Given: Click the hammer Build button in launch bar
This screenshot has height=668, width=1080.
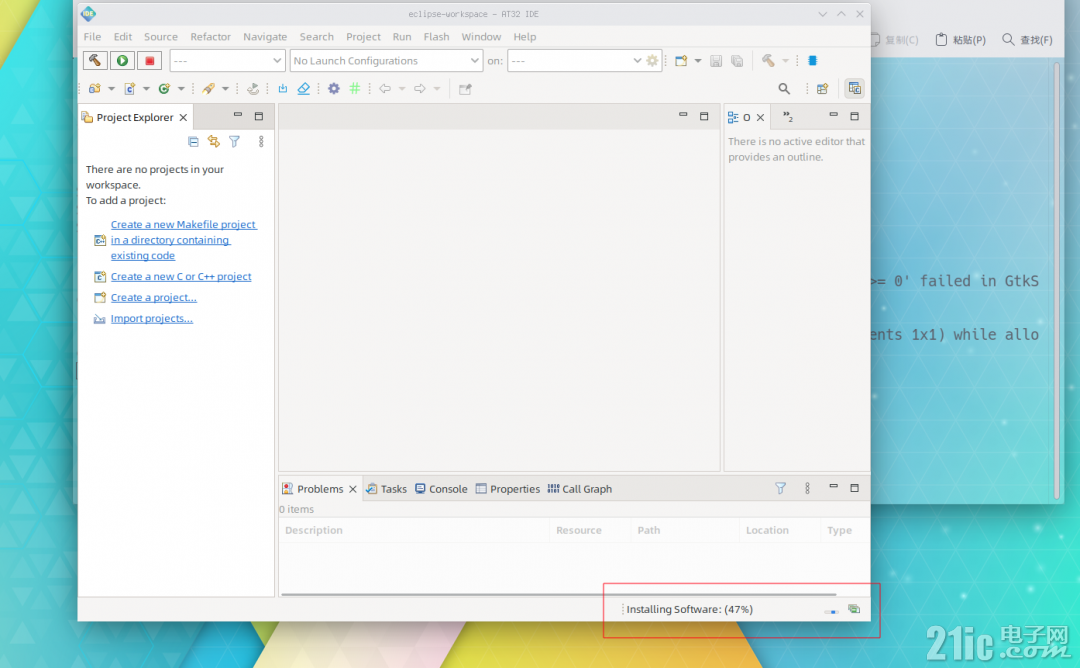Looking at the screenshot, I should 95,61.
